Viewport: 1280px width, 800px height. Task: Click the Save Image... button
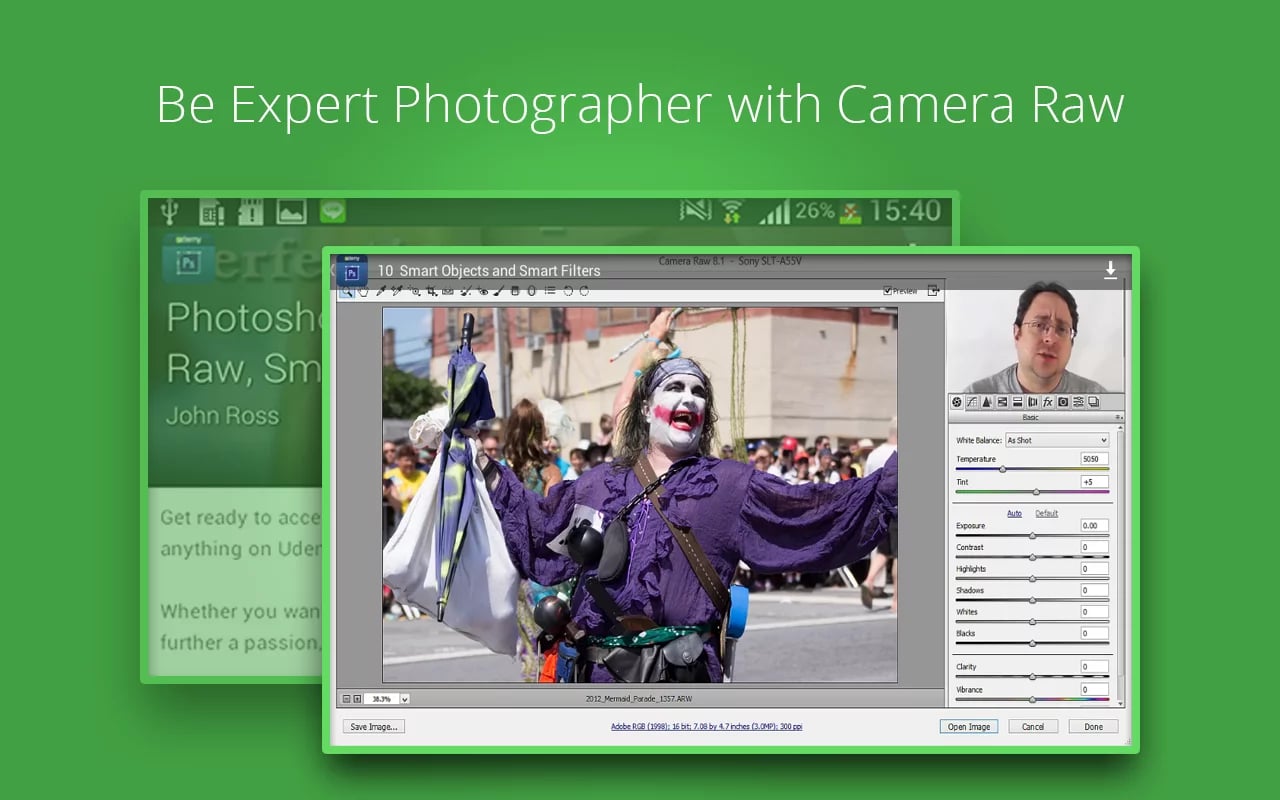click(x=373, y=727)
